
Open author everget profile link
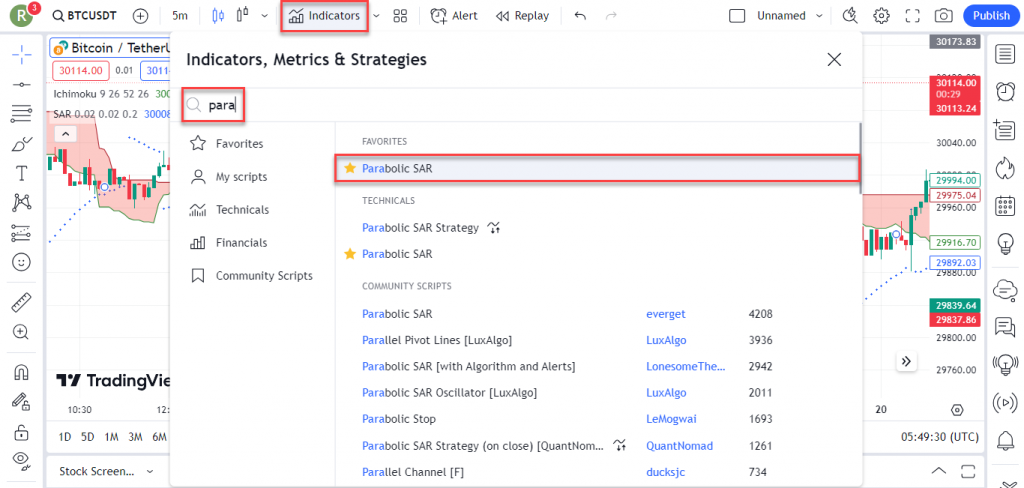665,314
